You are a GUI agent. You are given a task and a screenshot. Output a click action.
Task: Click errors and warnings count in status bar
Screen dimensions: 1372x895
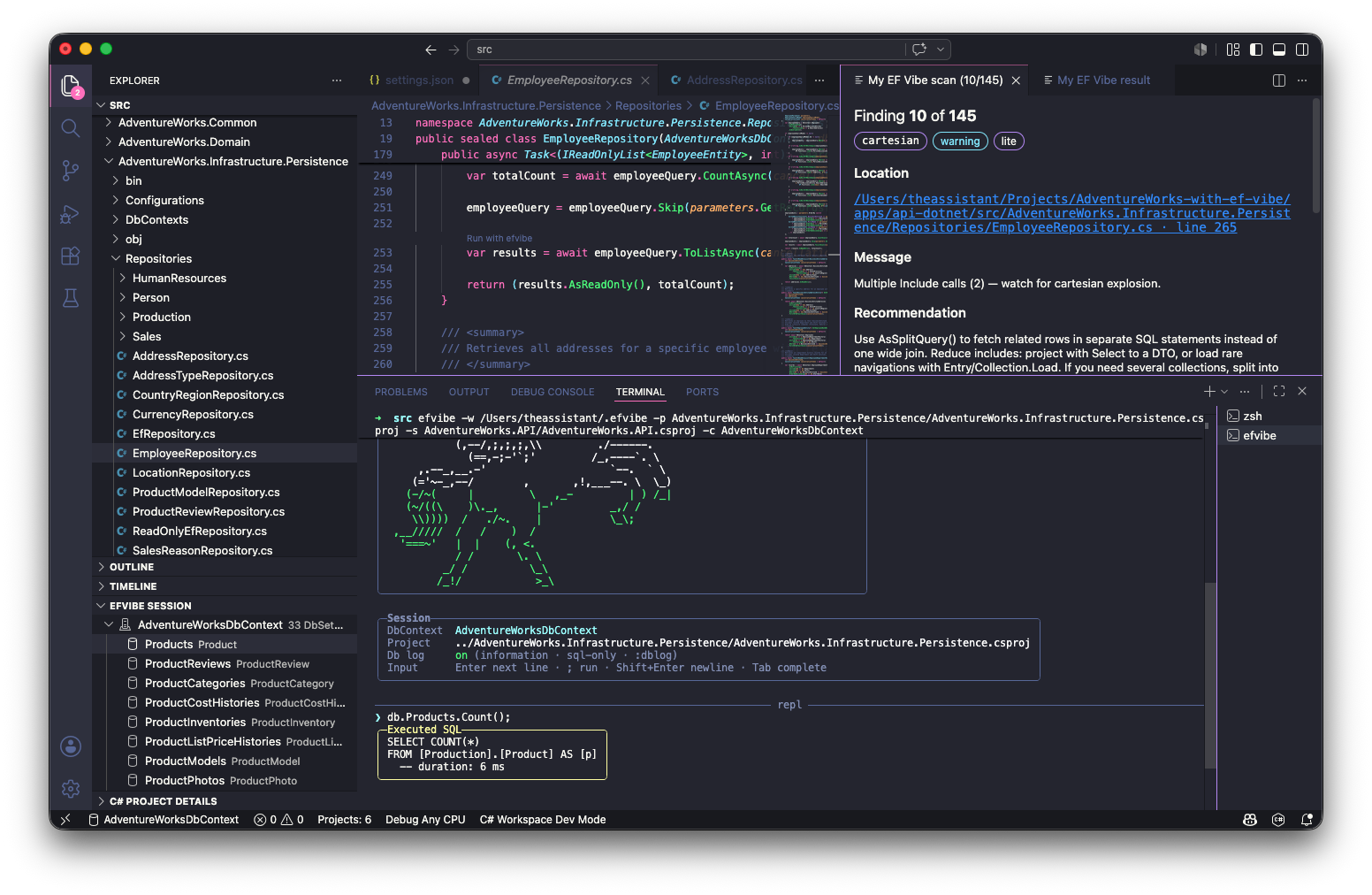278,820
